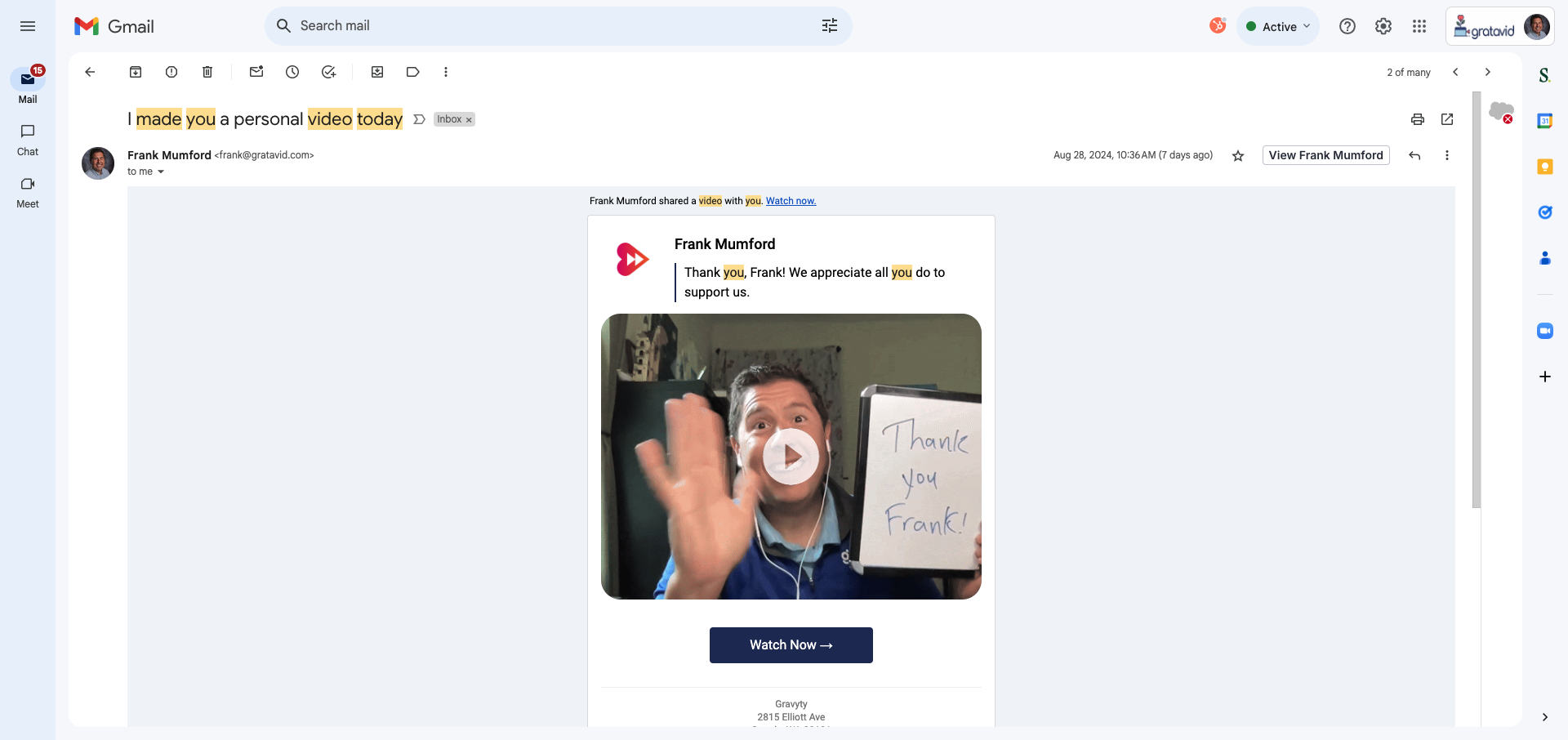Switch to the Chat tab
The height and width of the screenshot is (740, 1568).
click(x=28, y=140)
